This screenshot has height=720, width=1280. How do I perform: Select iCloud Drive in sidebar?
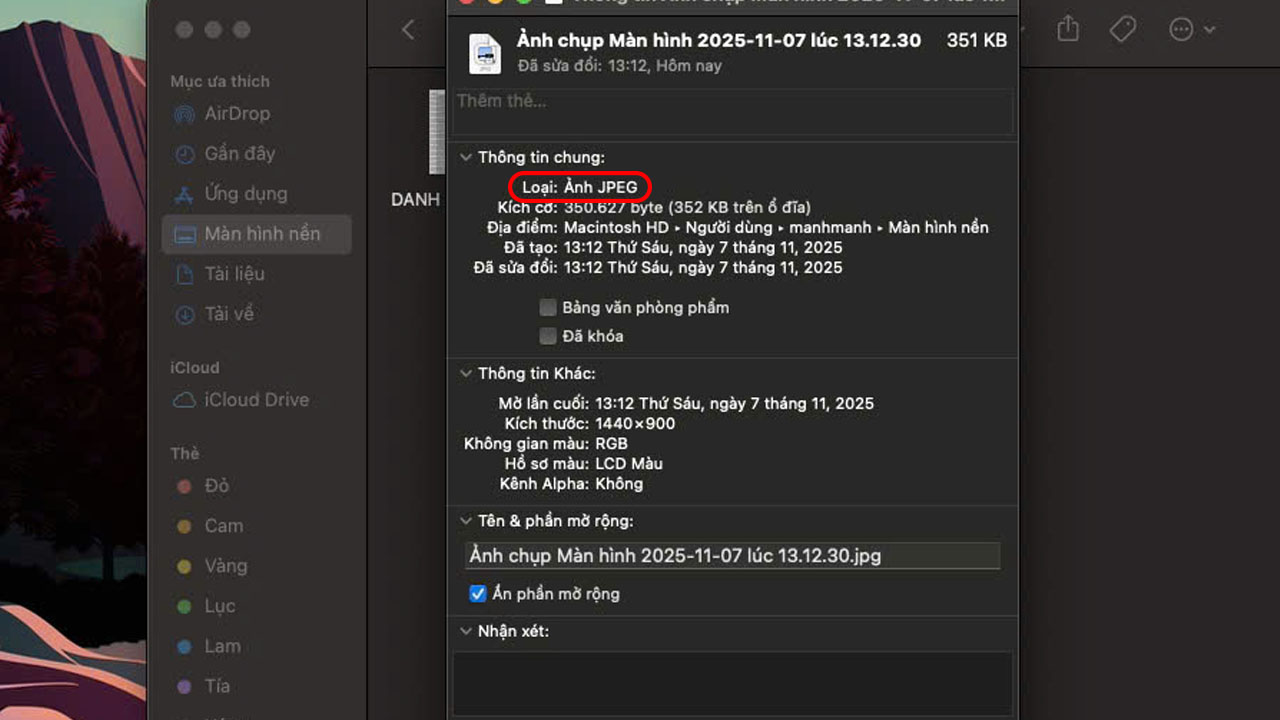(x=256, y=400)
